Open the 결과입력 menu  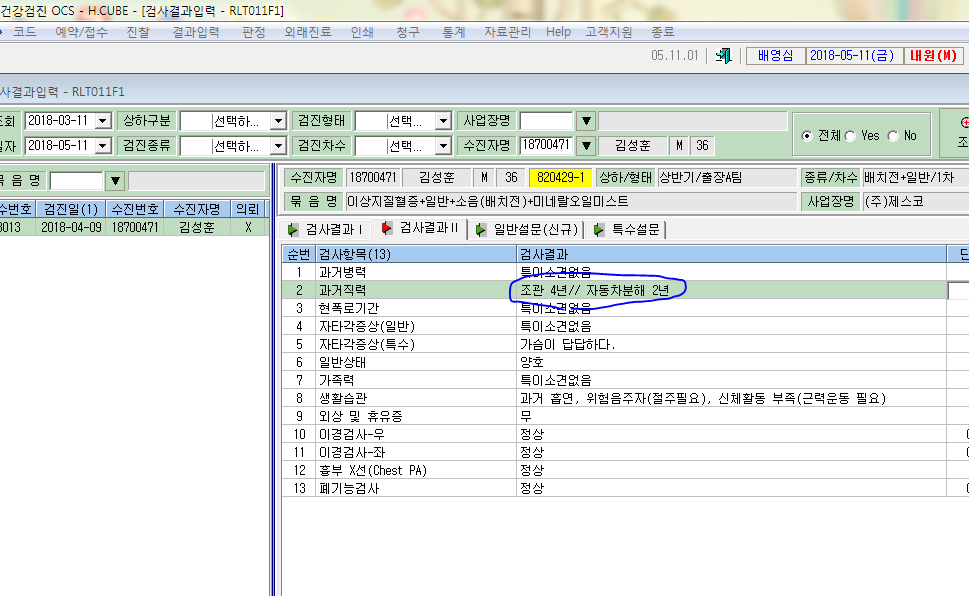pos(195,32)
